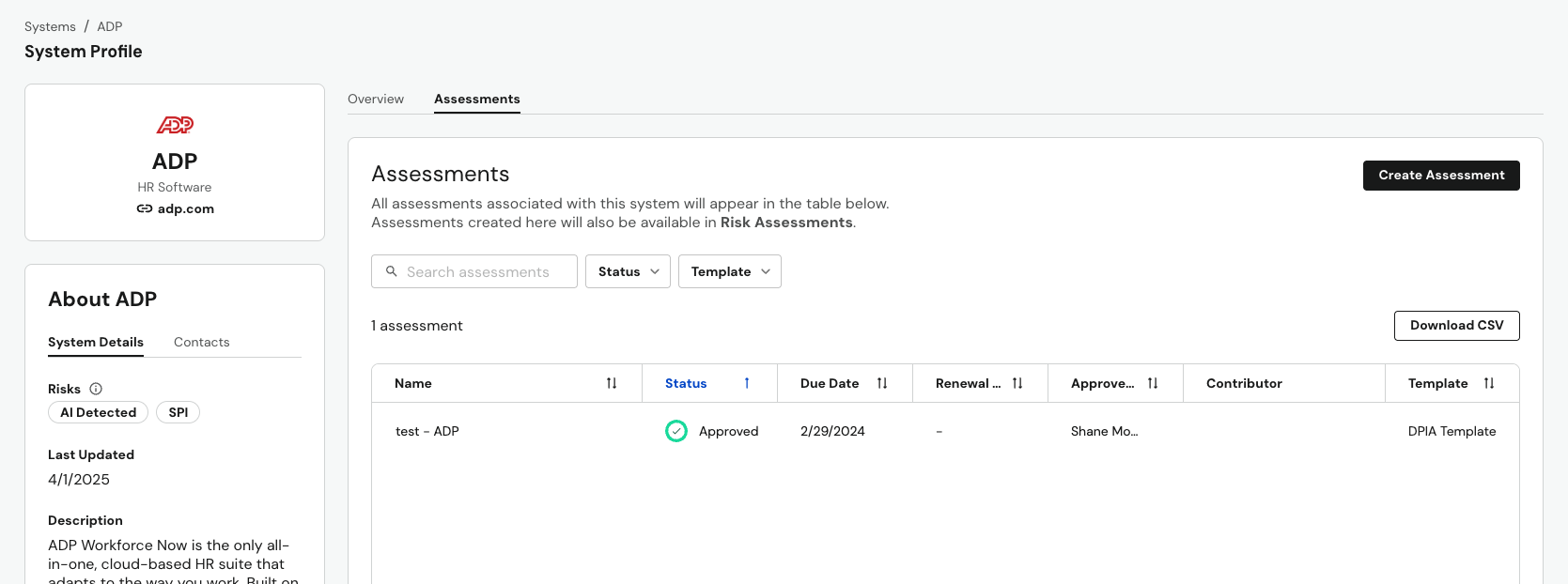
Task: Click the link icon beside adp.com
Action: click(x=145, y=208)
